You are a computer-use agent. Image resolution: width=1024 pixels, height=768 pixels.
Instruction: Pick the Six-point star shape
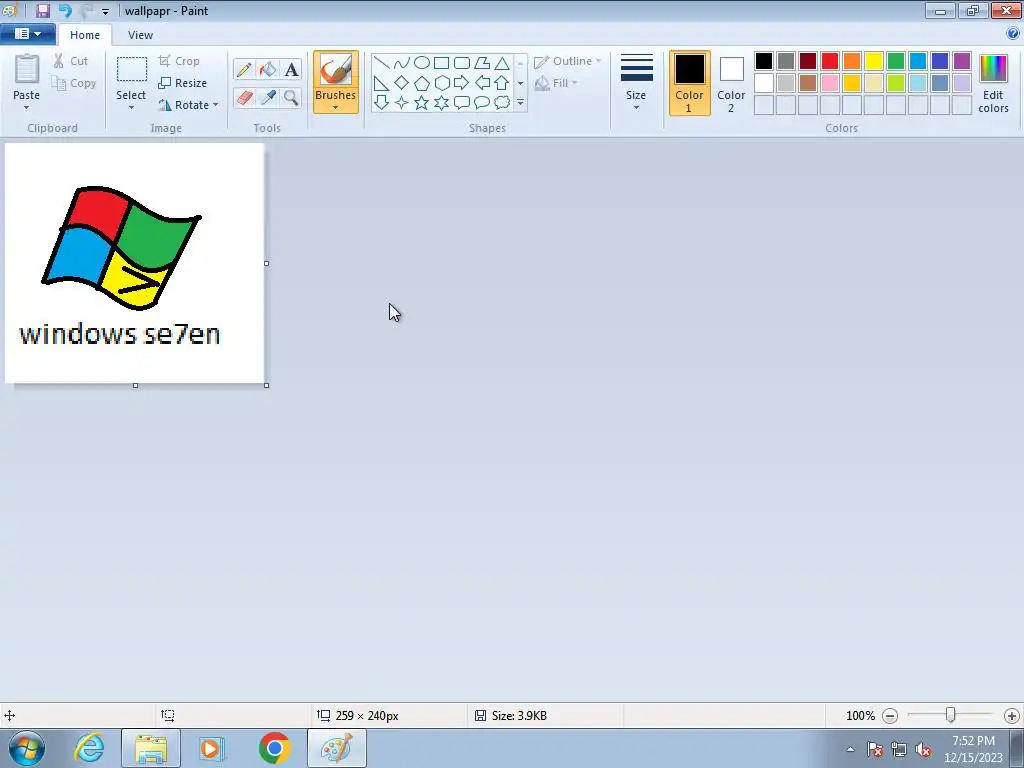[x=441, y=103]
